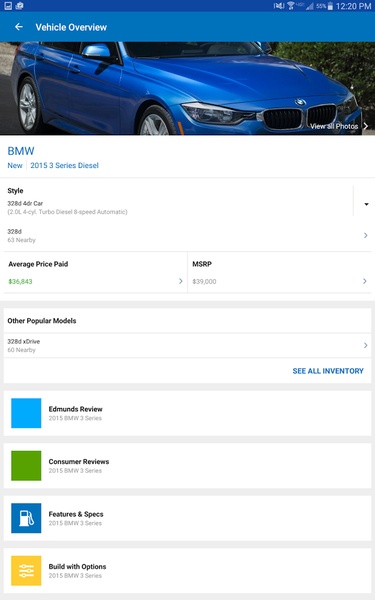Image resolution: width=375 pixels, height=600 pixels.
Task: Tap the battery icon in status bar
Action: point(330,6)
